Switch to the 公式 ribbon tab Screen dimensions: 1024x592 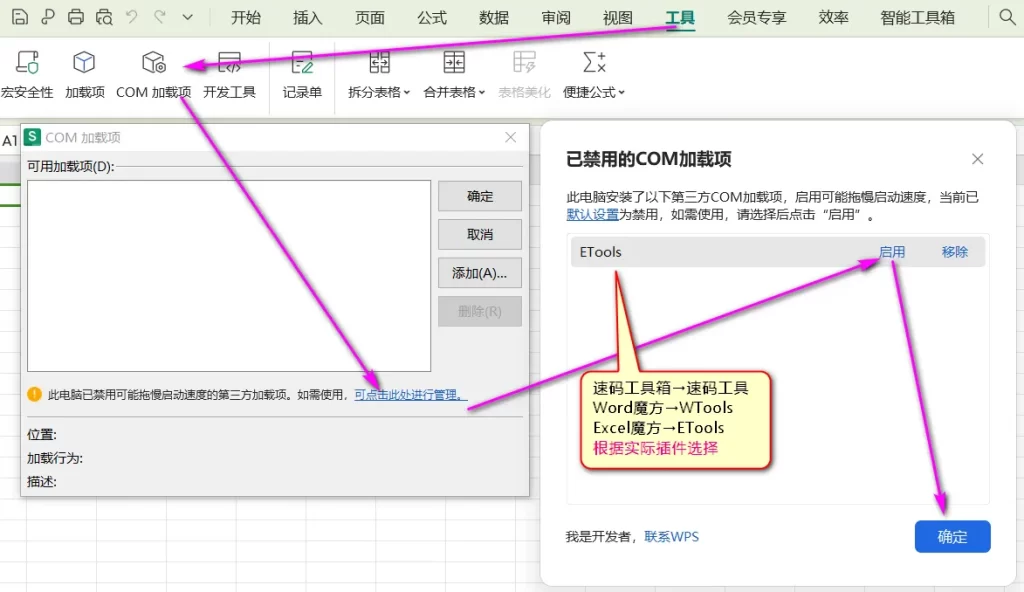coord(432,18)
